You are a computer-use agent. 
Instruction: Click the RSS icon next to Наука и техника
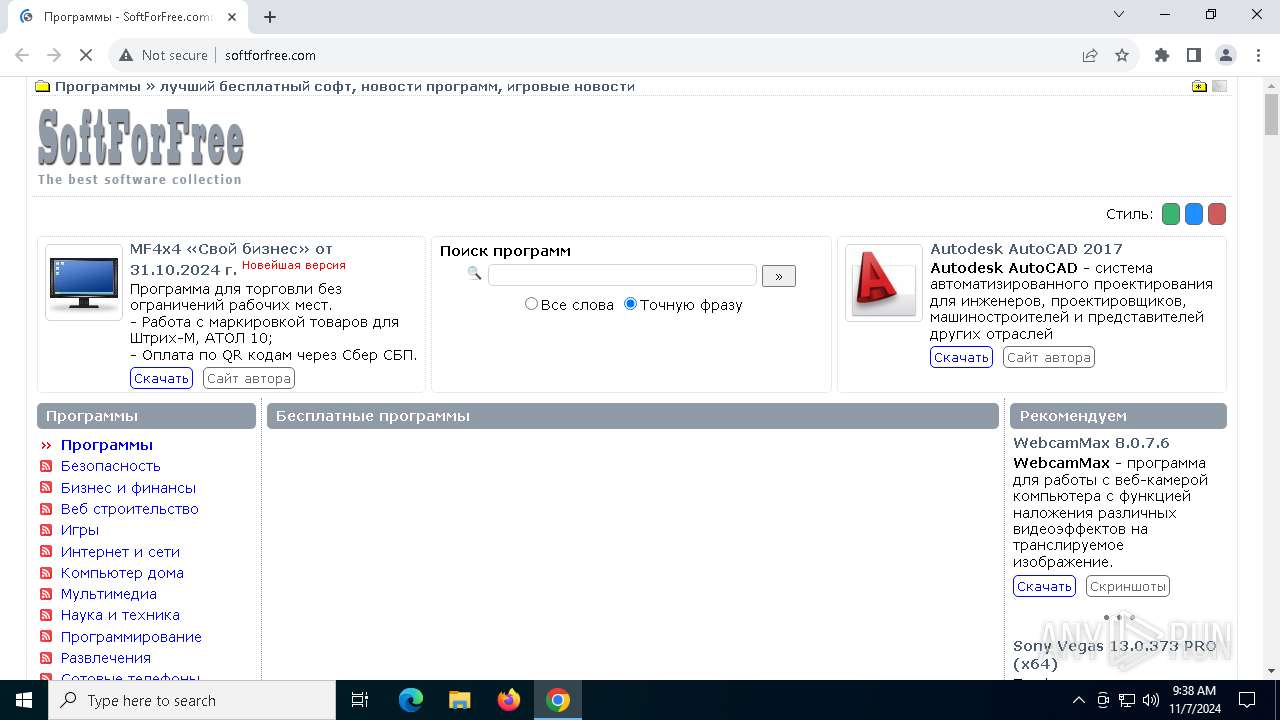click(x=46, y=615)
